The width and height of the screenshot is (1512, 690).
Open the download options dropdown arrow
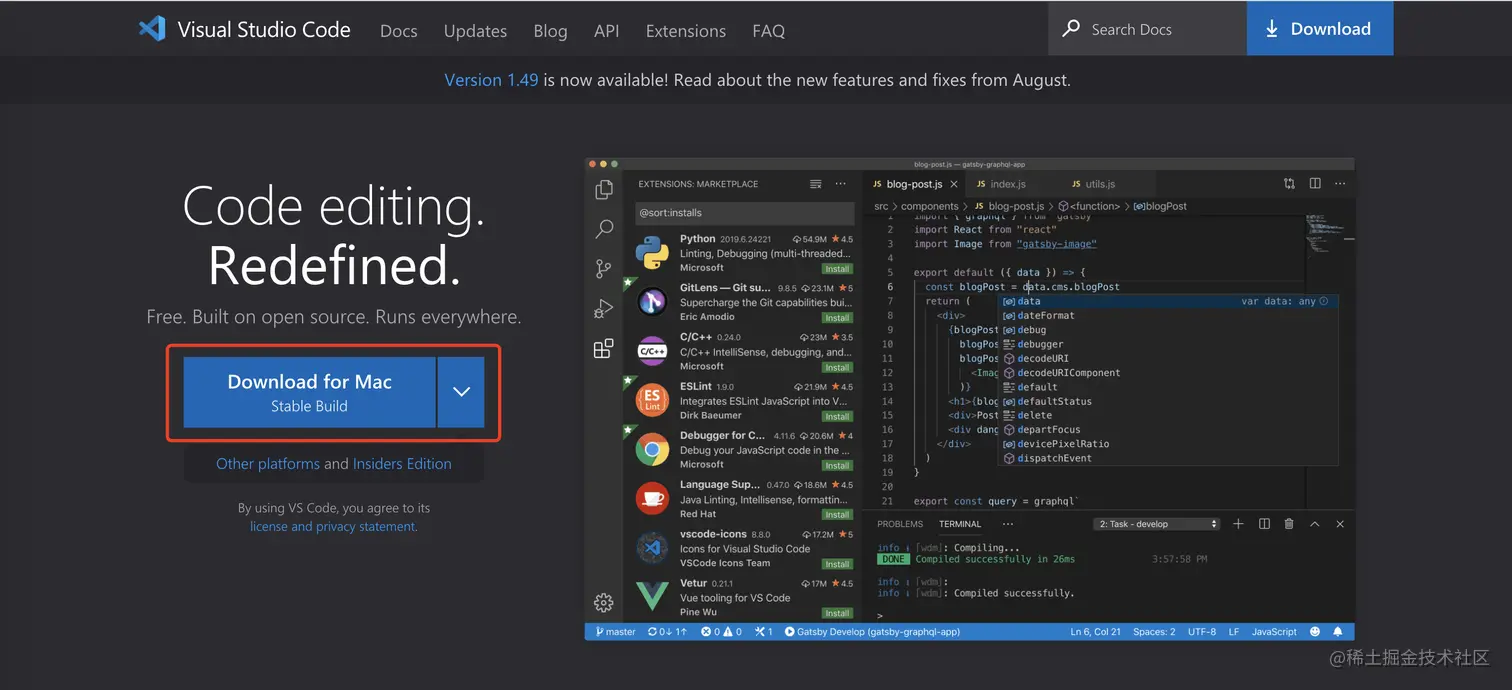point(461,392)
